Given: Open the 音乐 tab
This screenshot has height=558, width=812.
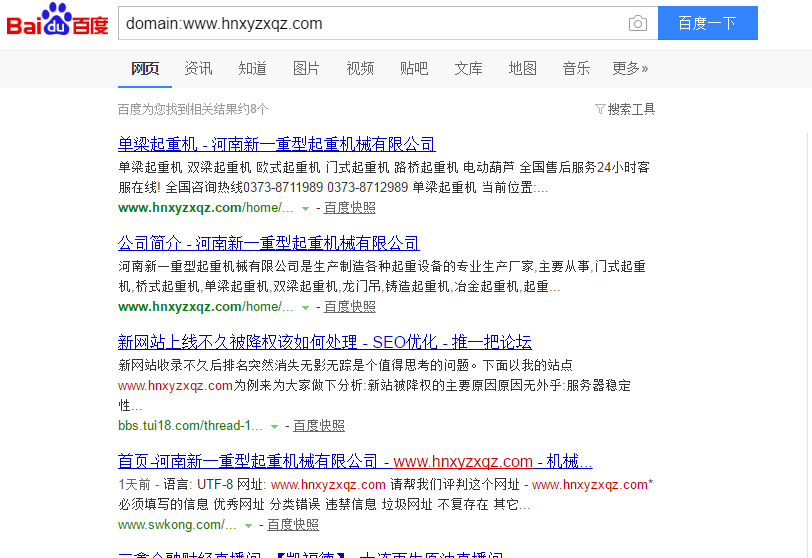Looking at the screenshot, I should click(576, 68).
